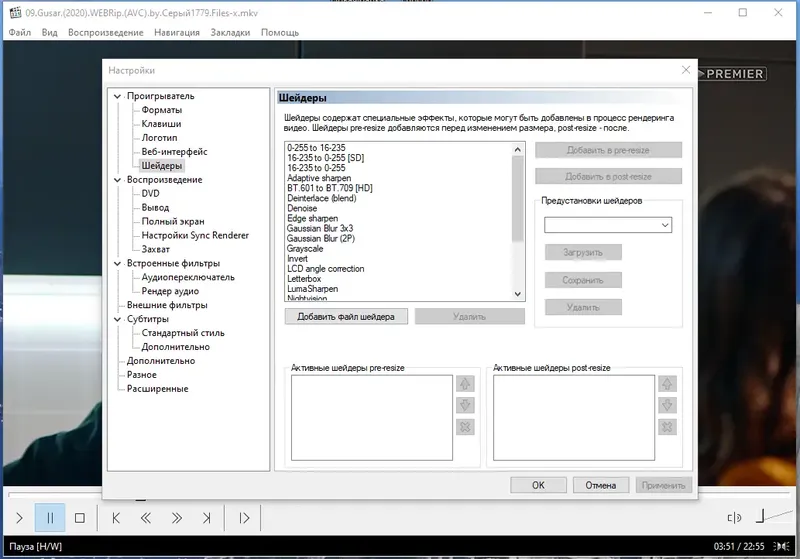Open the Навигация menu
This screenshot has width=800, height=559.
tap(177, 33)
